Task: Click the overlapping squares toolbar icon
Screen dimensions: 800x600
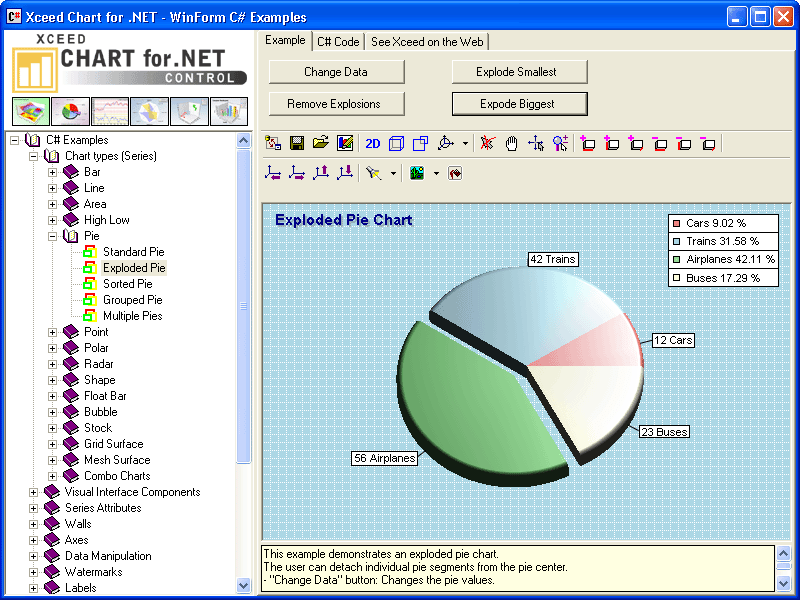Action: 420,144
